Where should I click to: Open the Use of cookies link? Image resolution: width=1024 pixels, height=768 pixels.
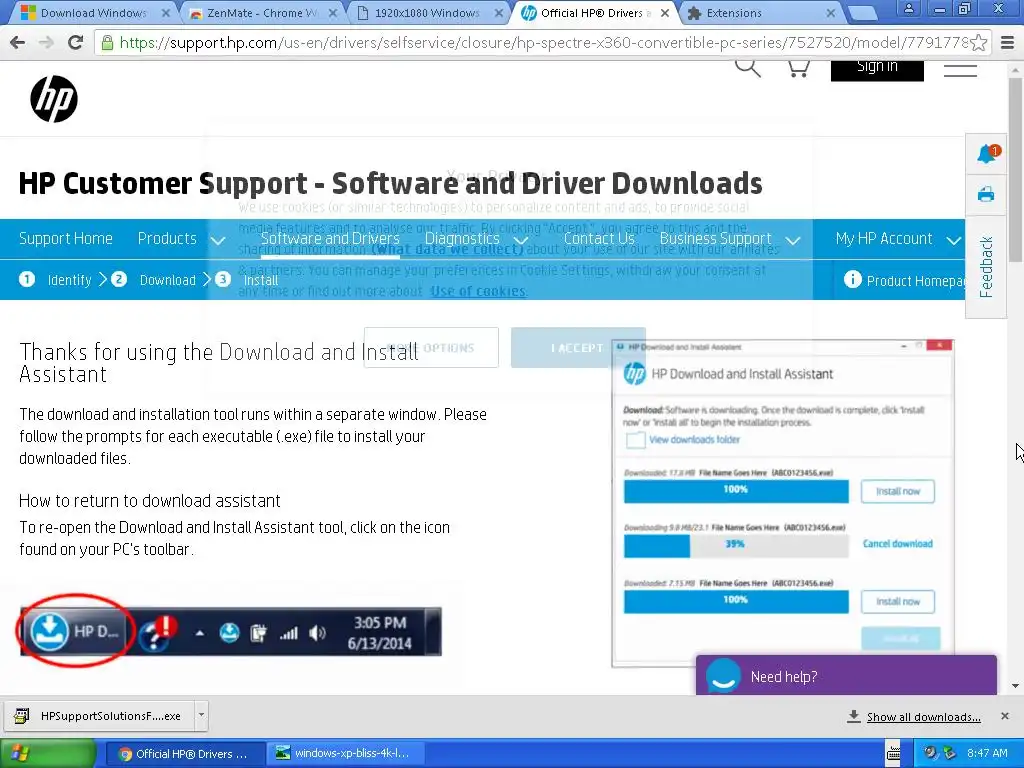click(x=477, y=291)
